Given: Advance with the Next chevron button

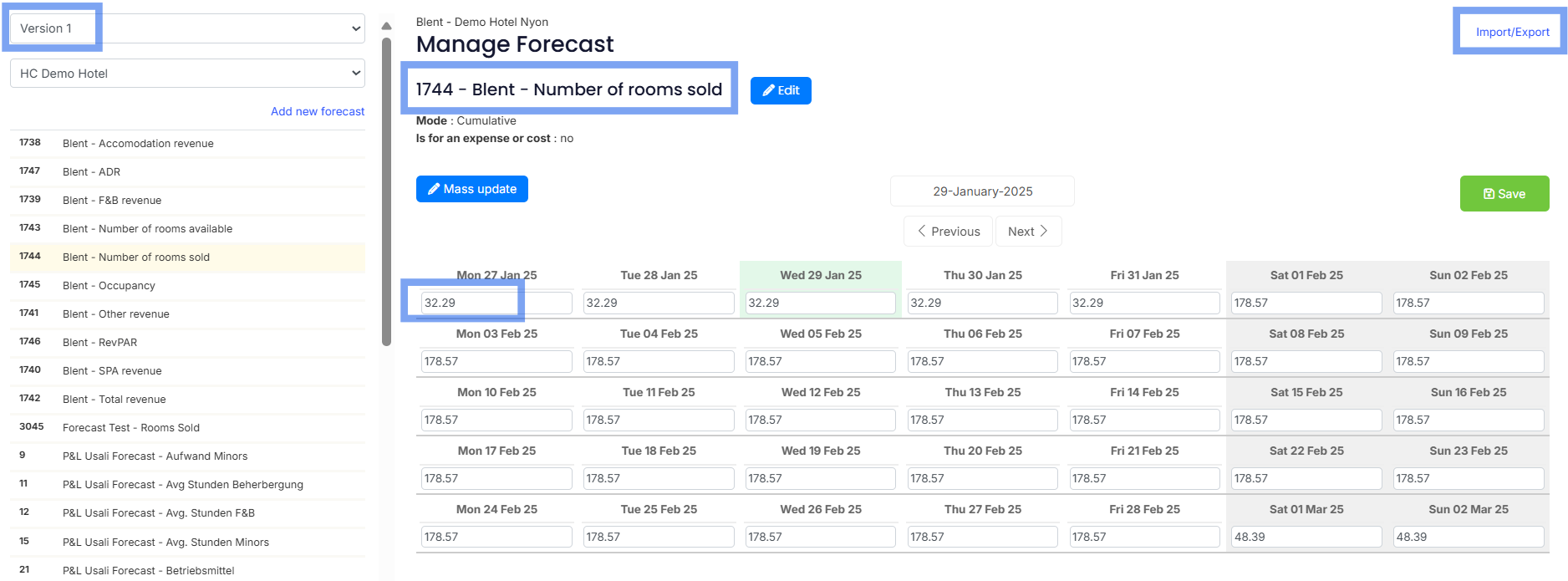Looking at the screenshot, I should 1028,232.
